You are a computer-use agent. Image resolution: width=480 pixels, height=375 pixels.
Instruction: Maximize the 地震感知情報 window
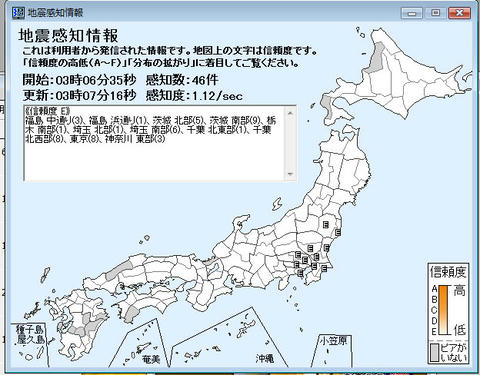435,13
